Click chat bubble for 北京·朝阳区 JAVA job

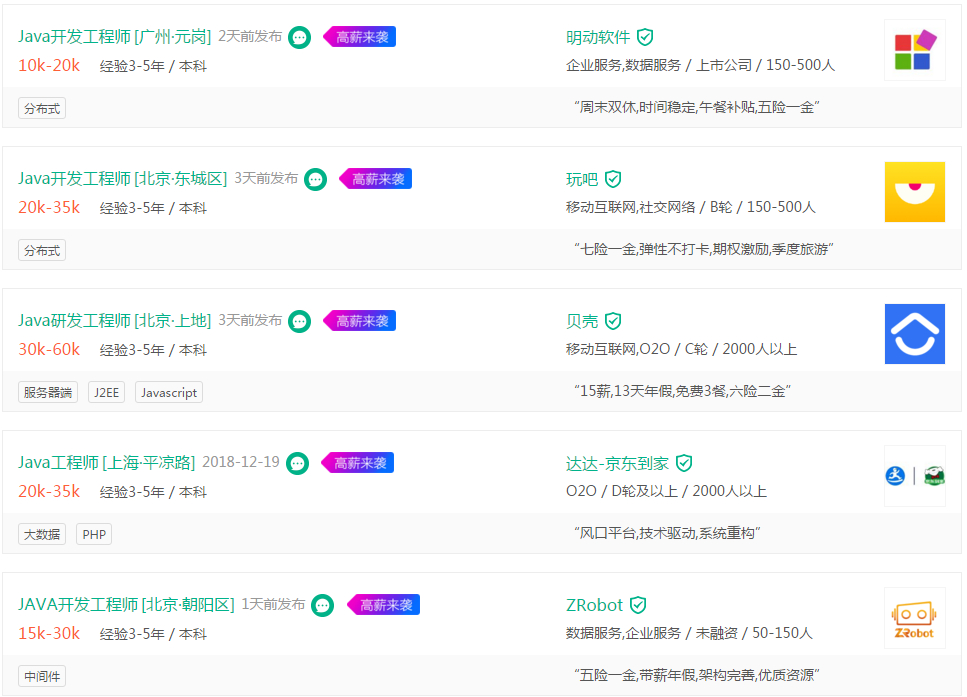[323, 605]
